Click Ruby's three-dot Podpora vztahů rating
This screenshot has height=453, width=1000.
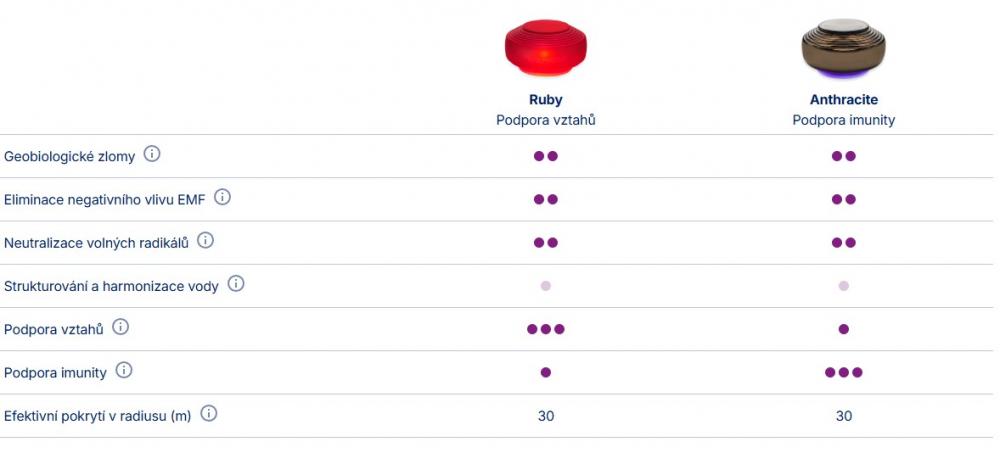click(x=545, y=329)
